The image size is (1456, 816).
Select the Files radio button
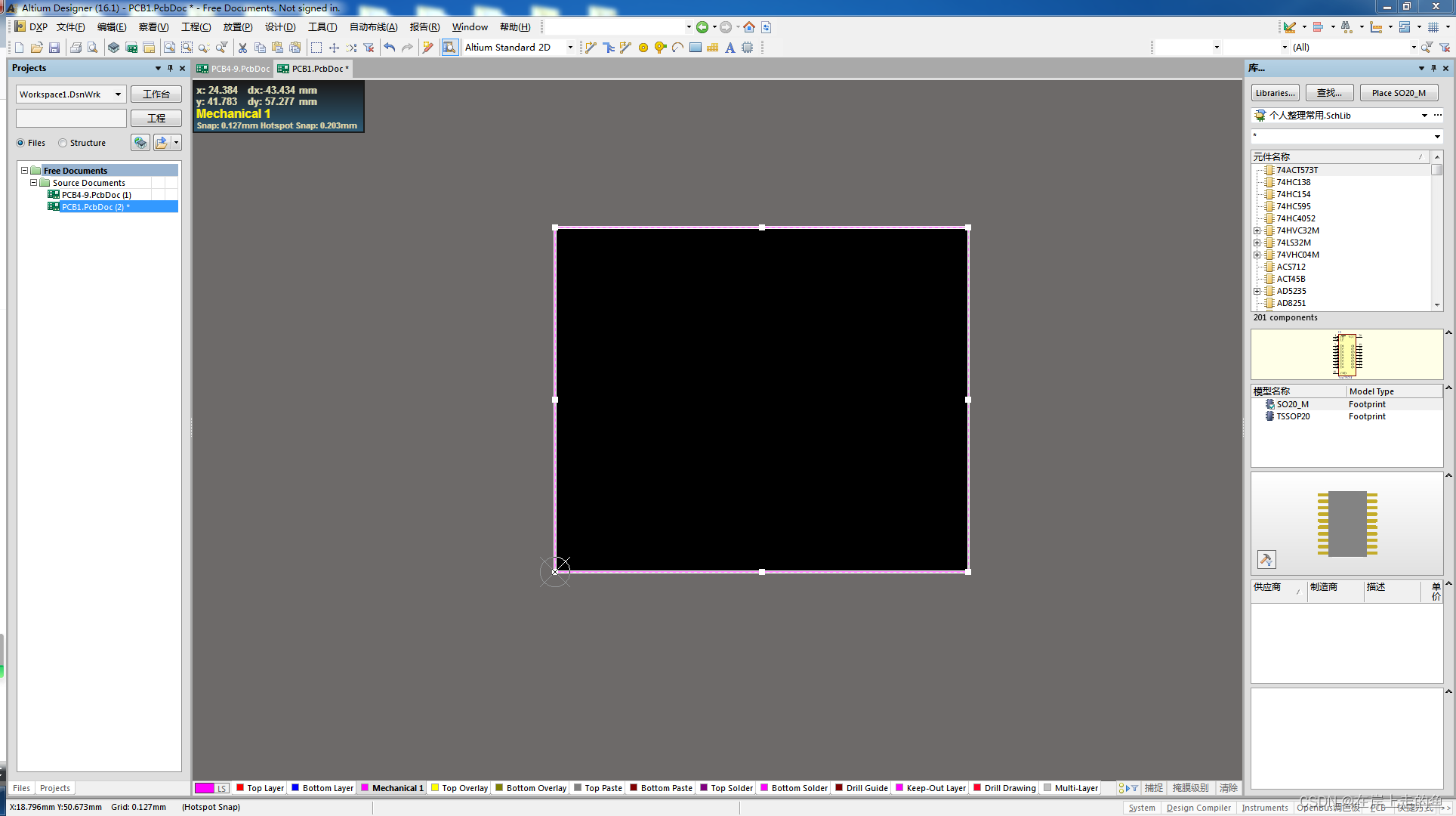pos(21,143)
